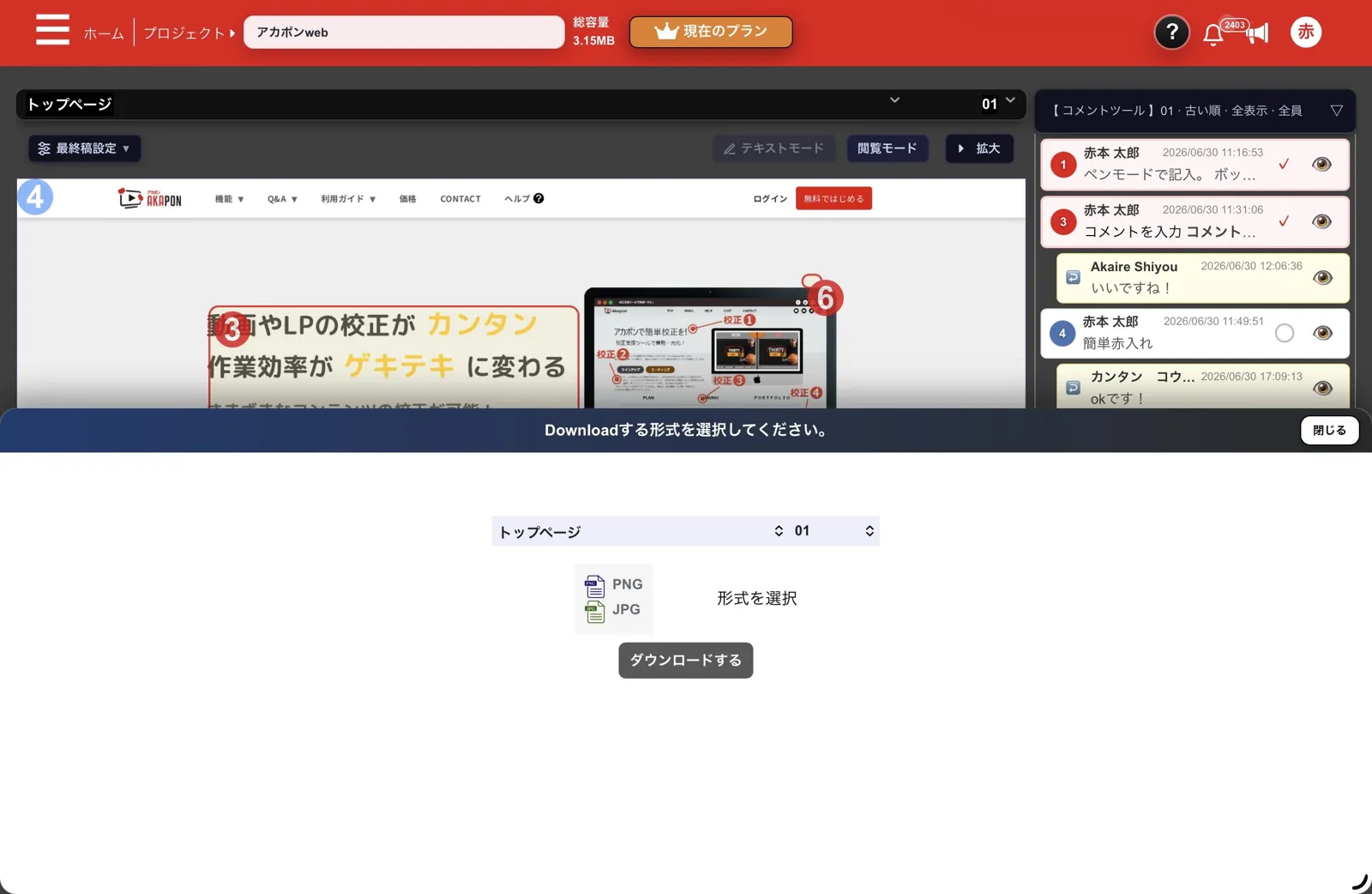Click the アカポンweb project name field
1372x894 pixels.
404,33
